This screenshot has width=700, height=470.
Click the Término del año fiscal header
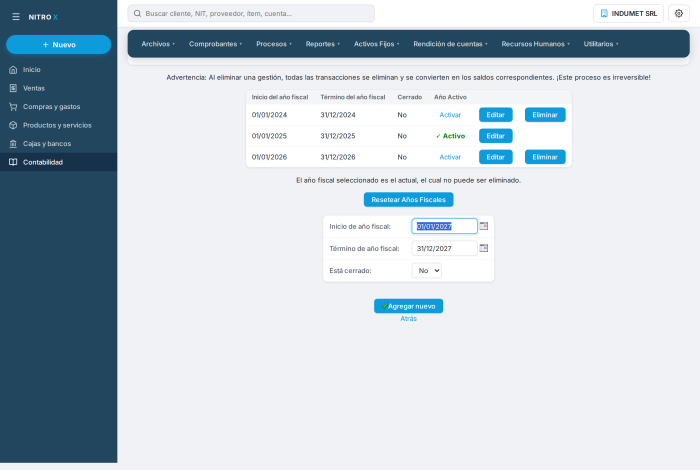(x=353, y=97)
